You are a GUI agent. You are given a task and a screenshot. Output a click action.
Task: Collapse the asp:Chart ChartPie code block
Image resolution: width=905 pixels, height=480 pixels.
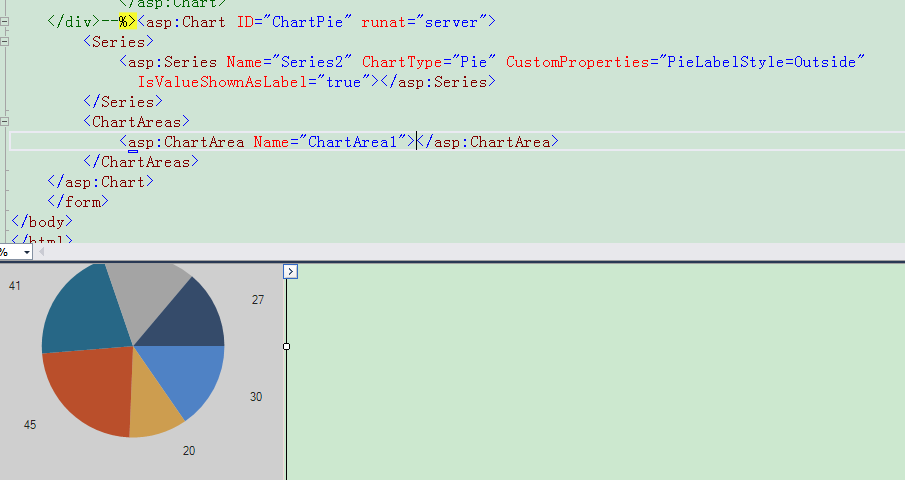point(5,22)
